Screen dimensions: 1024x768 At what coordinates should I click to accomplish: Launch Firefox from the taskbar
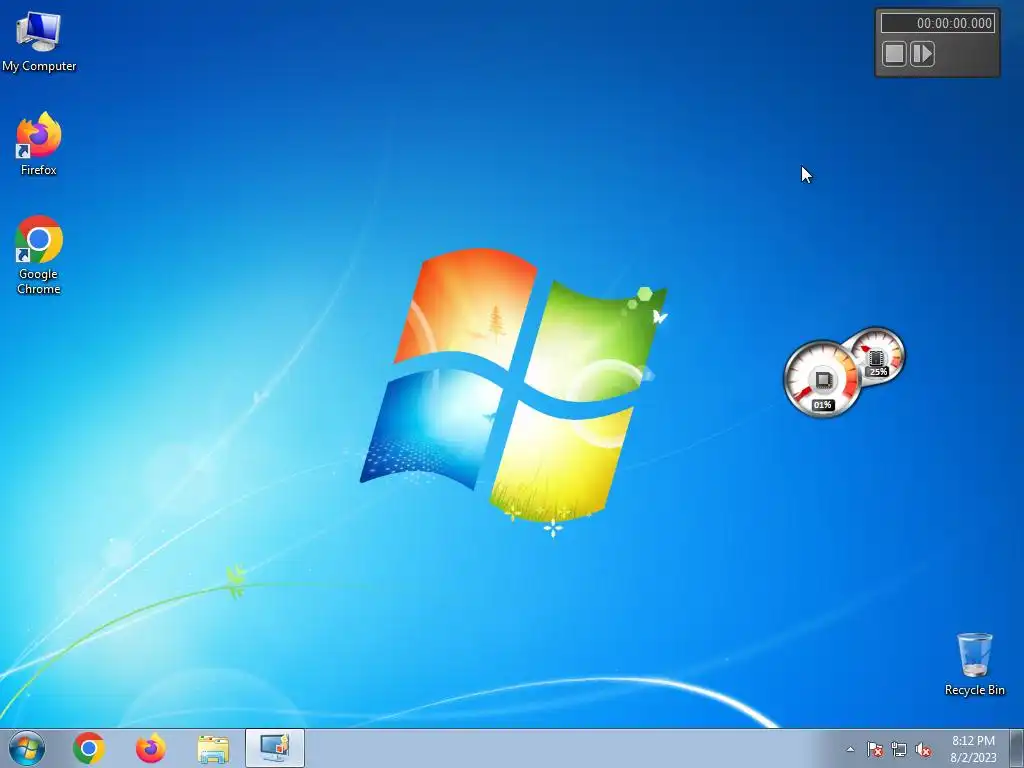tap(151, 748)
